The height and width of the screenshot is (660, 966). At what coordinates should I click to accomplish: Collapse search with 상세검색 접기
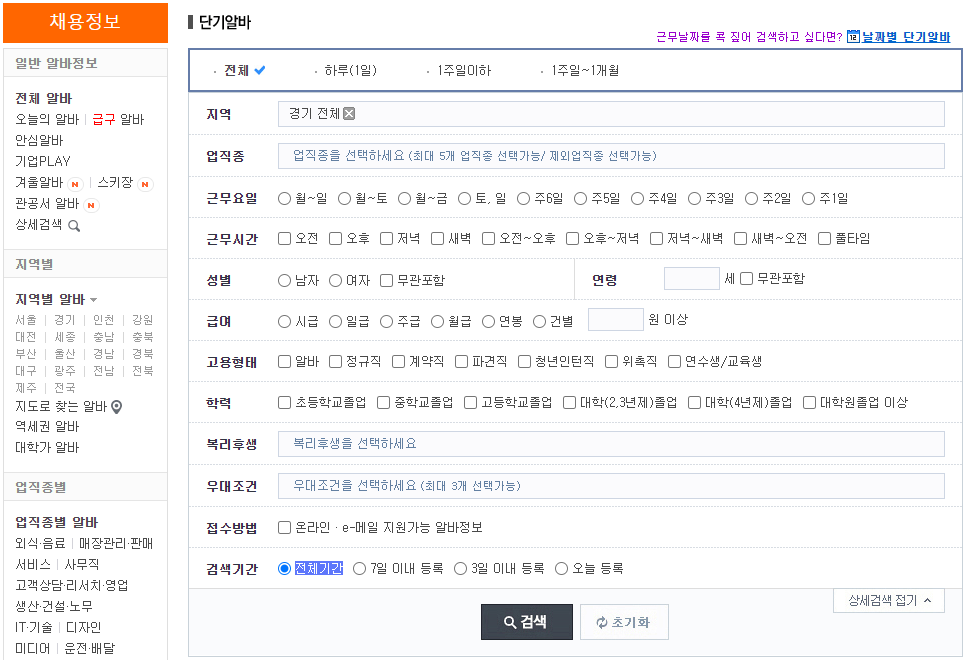[889, 601]
